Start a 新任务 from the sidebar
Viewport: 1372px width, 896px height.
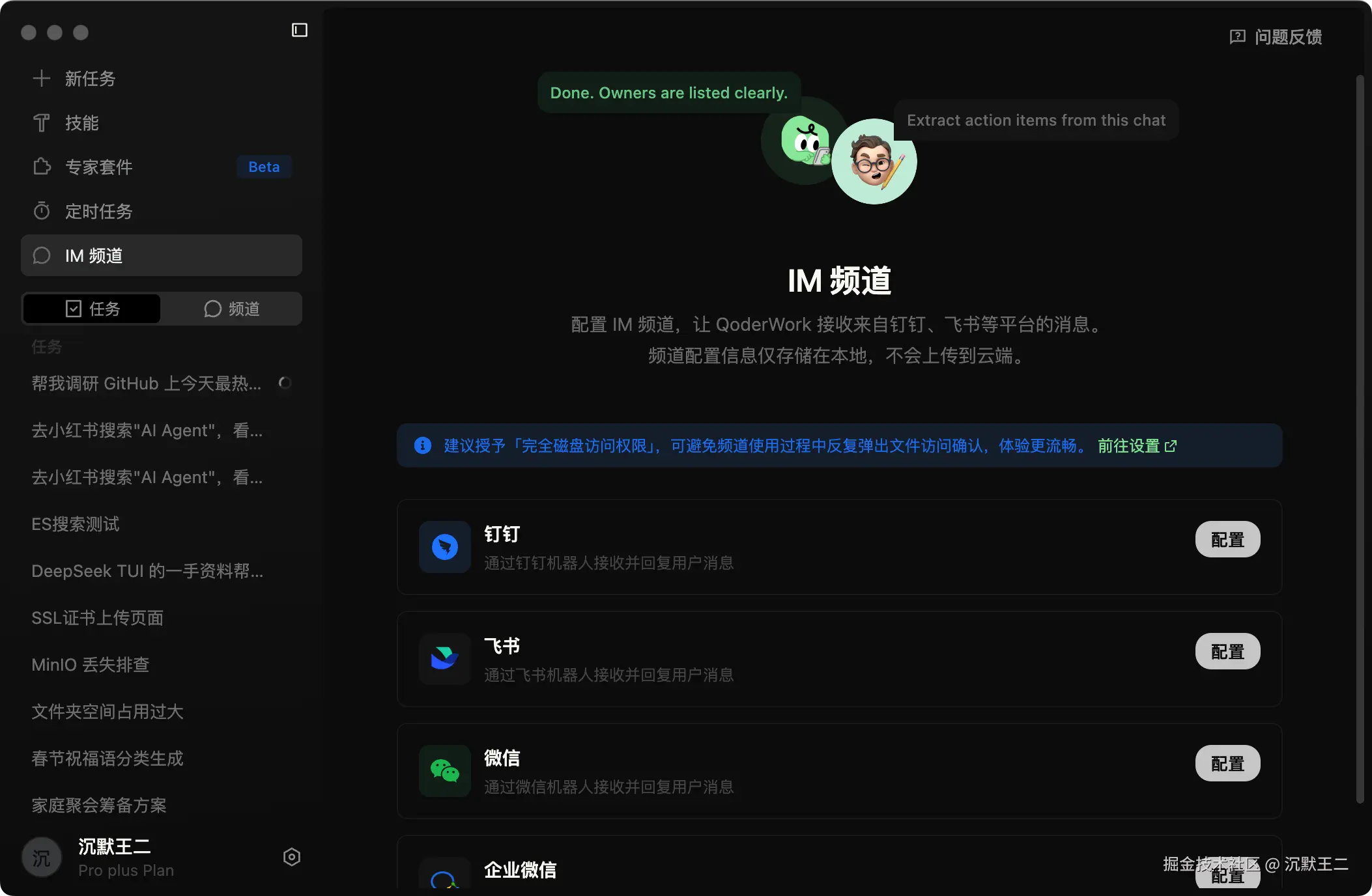[x=162, y=79]
